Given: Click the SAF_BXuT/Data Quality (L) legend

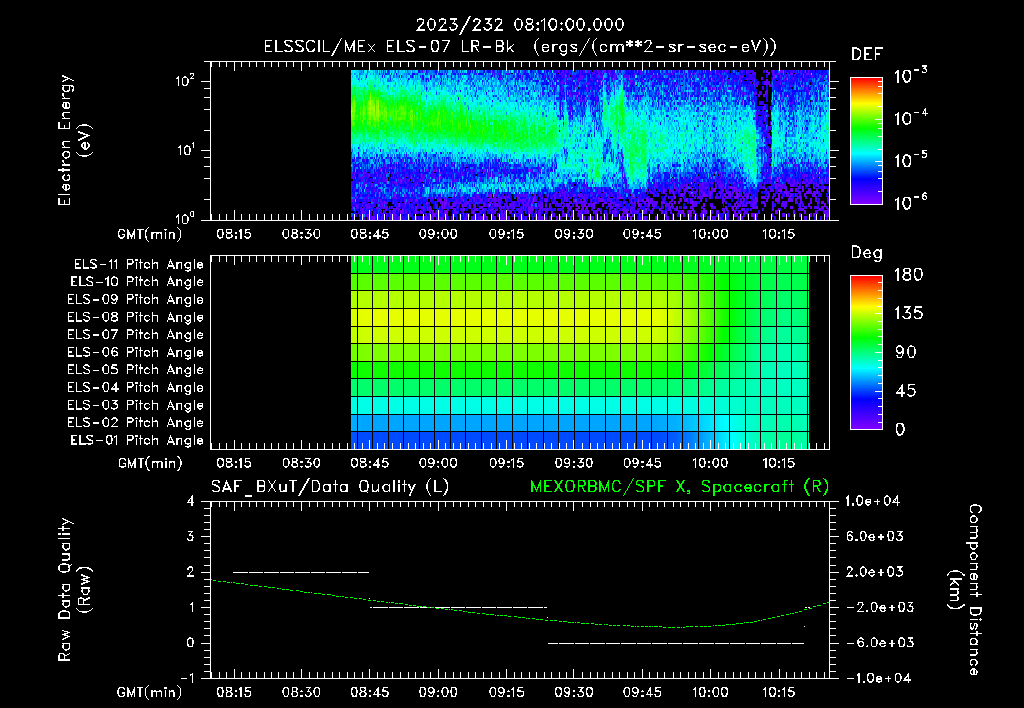Looking at the screenshot, I should click(330, 487).
